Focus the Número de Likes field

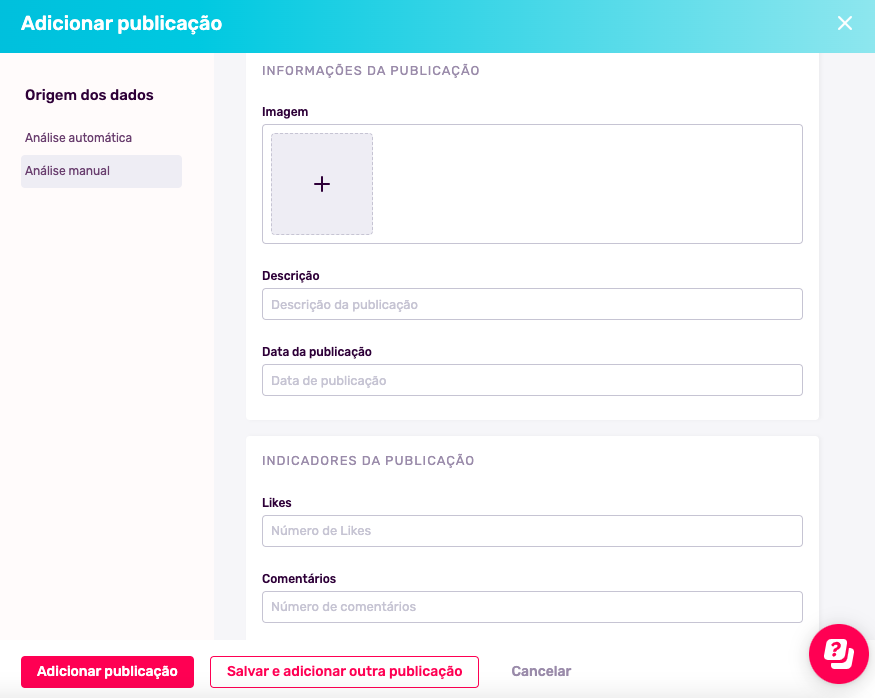coord(532,531)
